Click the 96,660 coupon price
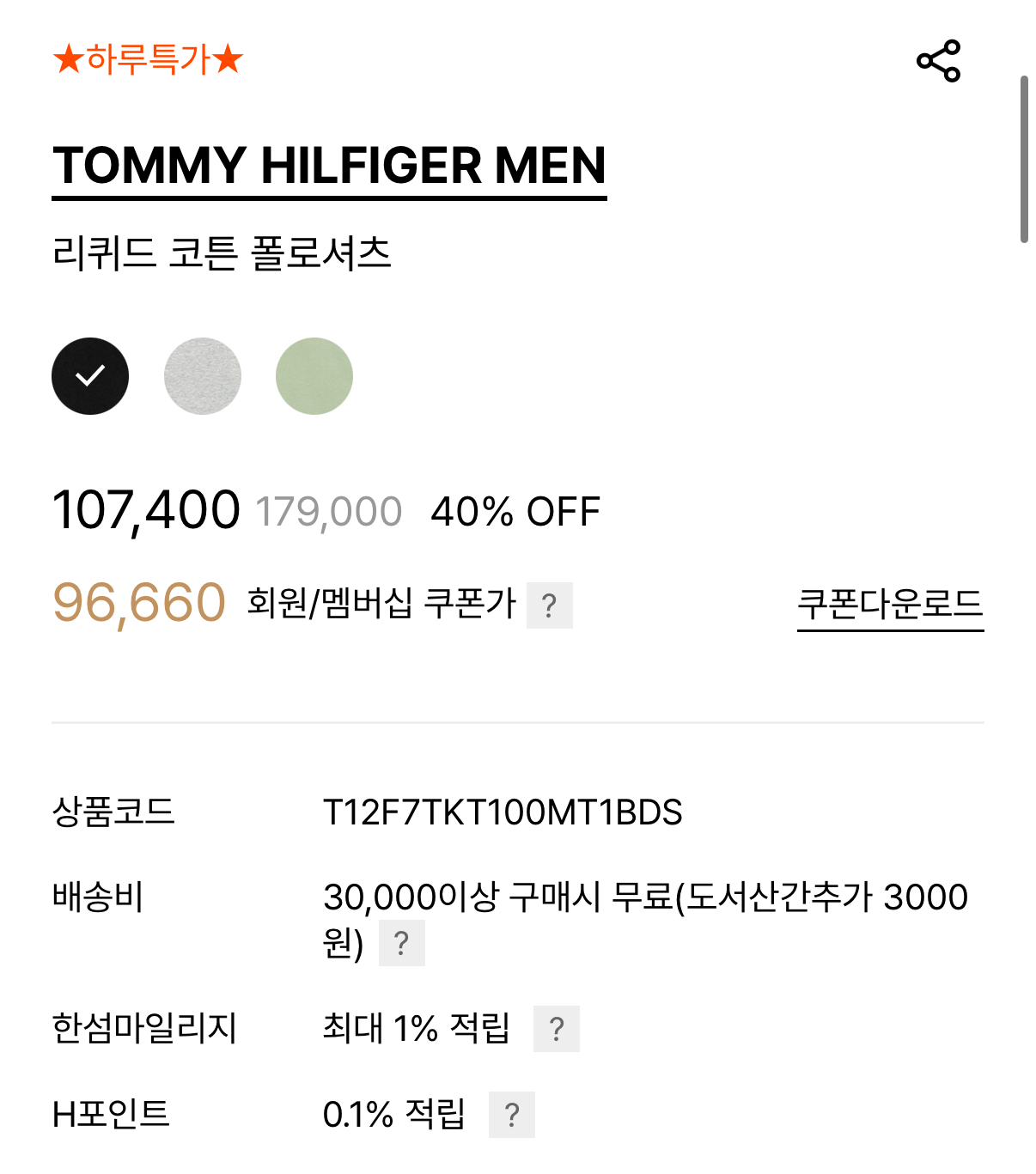Viewport: 1036px width, 1174px height. pos(139,603)
